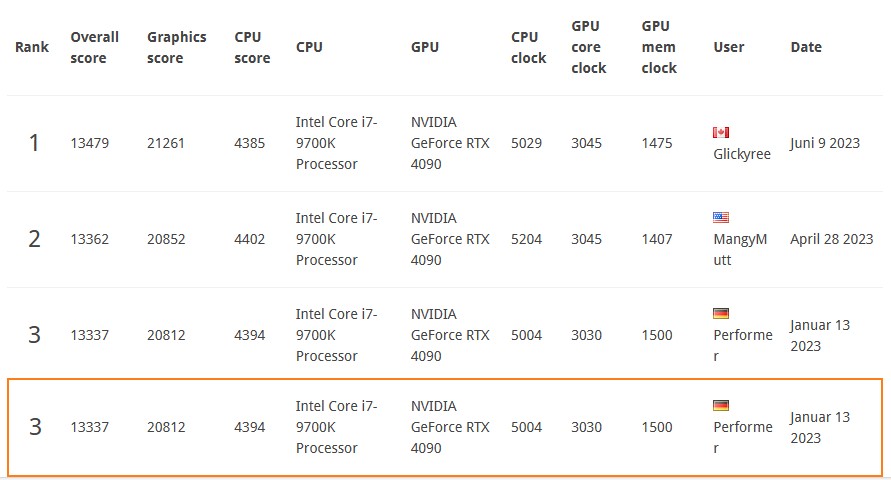Screen dimensions: 891x480
Task: Click the Rank column header
Action: pos(32,47)
